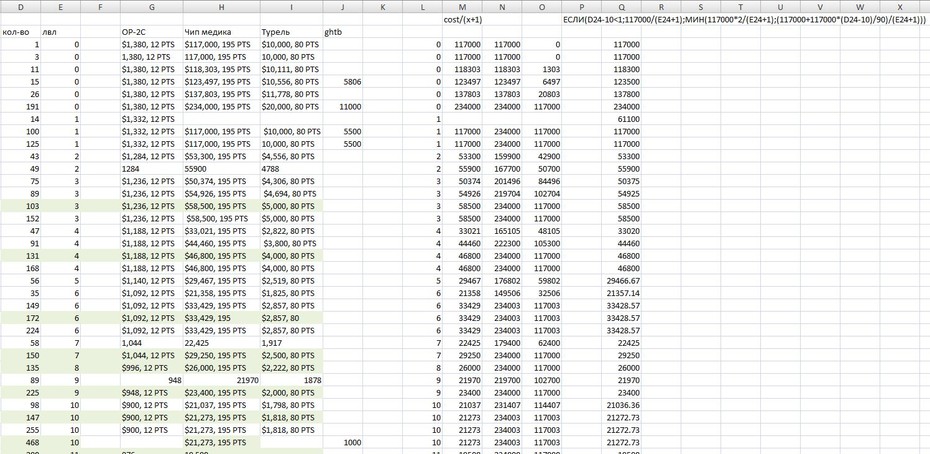The width and height of the screenshot is (930, 454).
Task: Select cell '$10,556, 80 PTS'
Action: (x=291, y=82)
